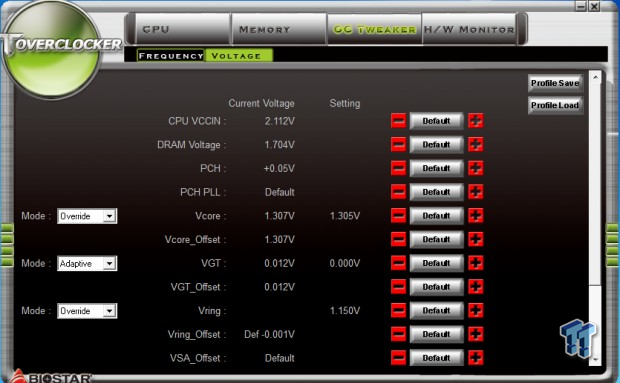Open the Vcore Mode dropdown showing Override
The image size is (620, 383).
tap(87, 216)
